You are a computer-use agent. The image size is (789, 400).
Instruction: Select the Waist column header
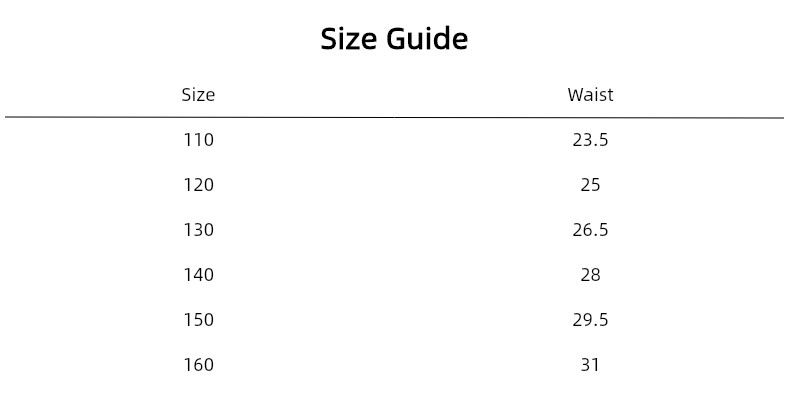point(590,95)
